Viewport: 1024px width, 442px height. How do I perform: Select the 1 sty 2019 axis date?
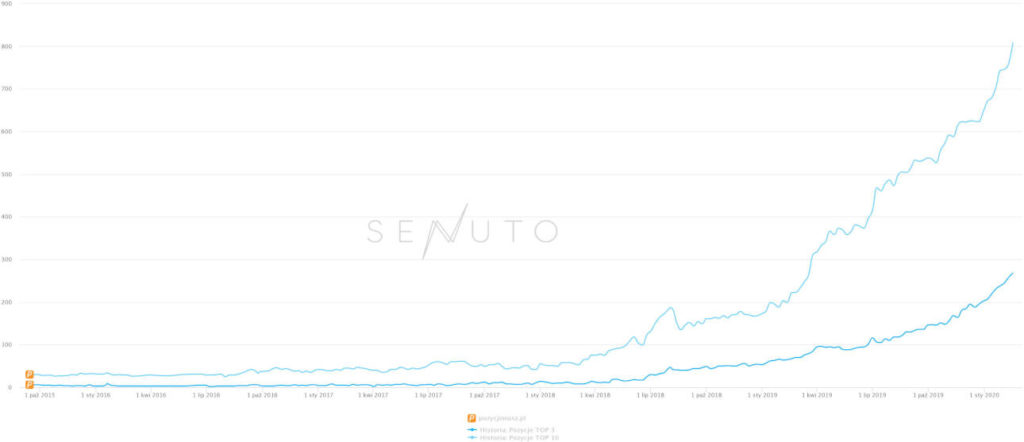click(x=762, y=396)
